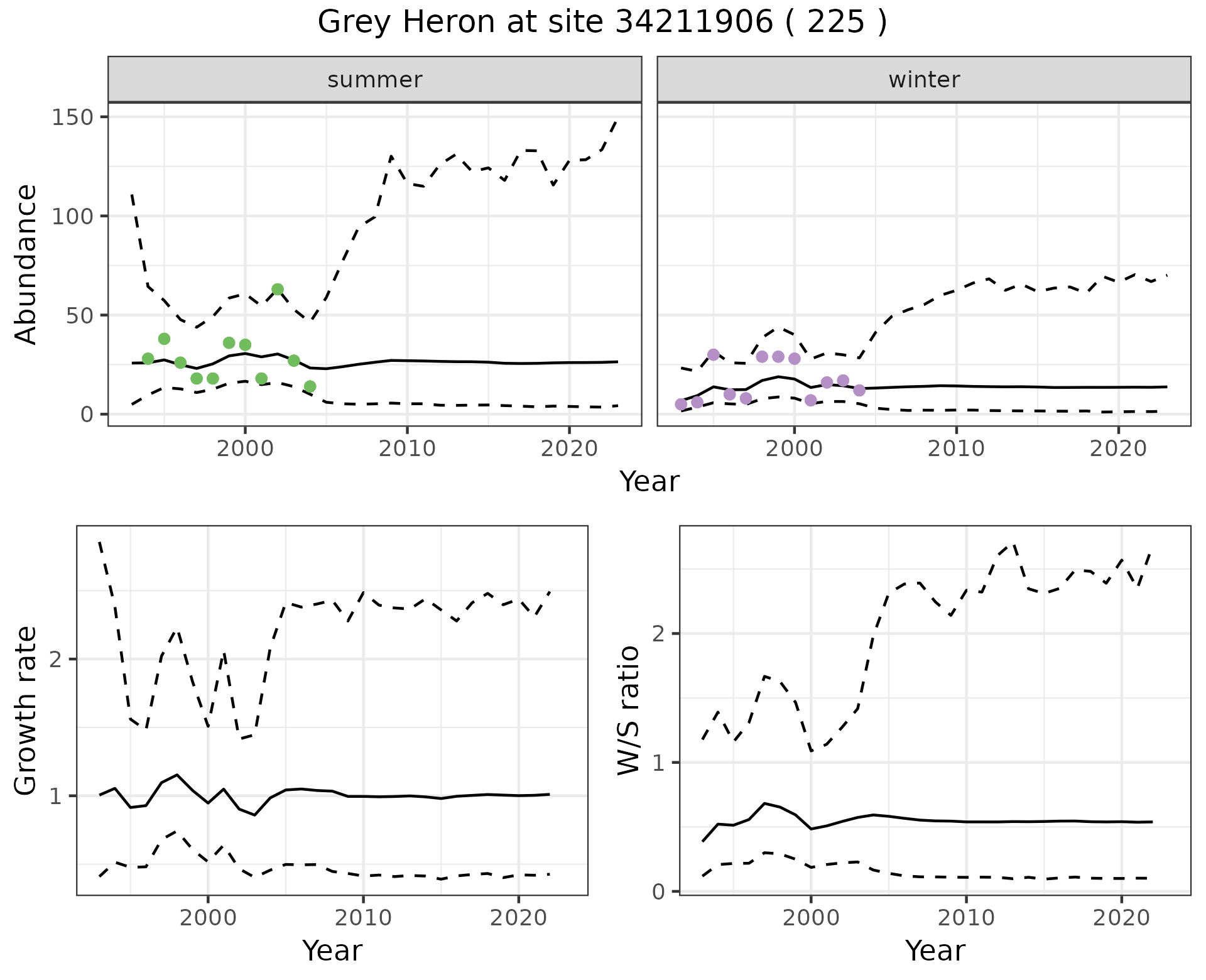Click the highest purple winter data point
This screenshot has width=1206, height=980.
click(x=713, y=354)
